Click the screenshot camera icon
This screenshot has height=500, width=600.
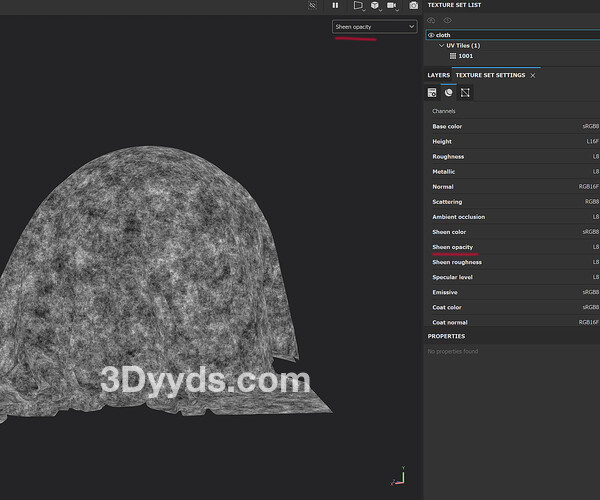click(413, 5)
